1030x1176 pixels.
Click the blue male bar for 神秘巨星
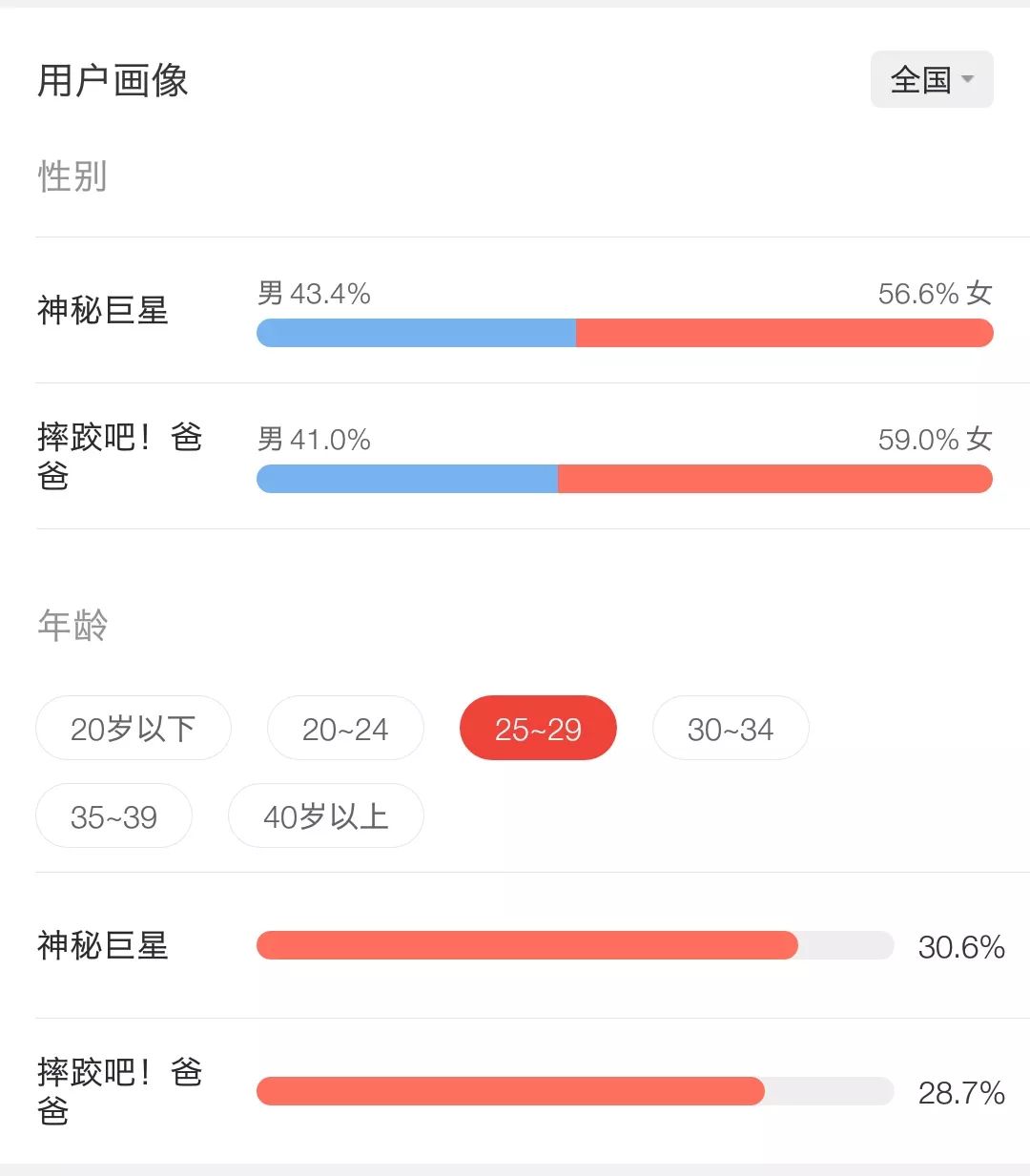click(416, 333)
